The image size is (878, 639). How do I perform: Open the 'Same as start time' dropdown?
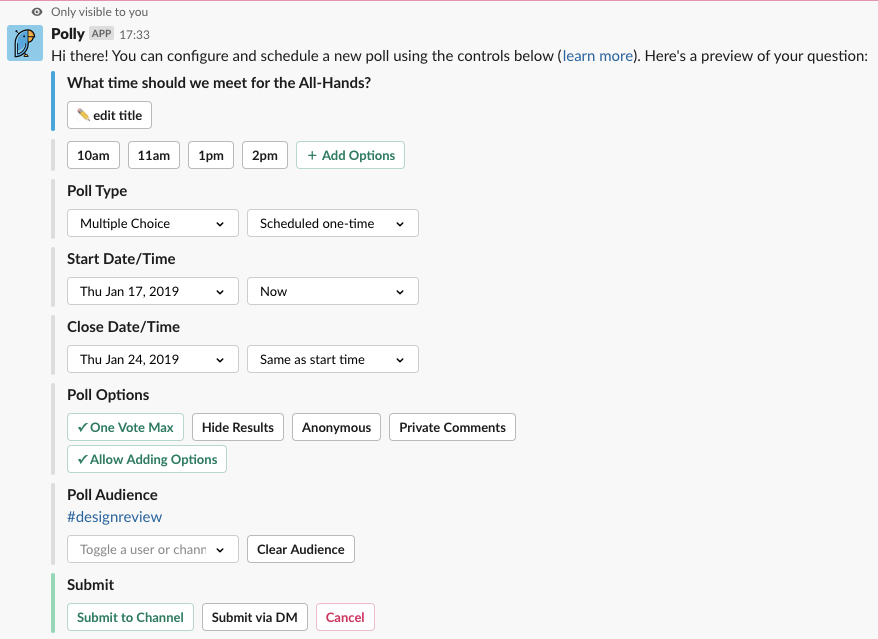click(x=332, y=359)
